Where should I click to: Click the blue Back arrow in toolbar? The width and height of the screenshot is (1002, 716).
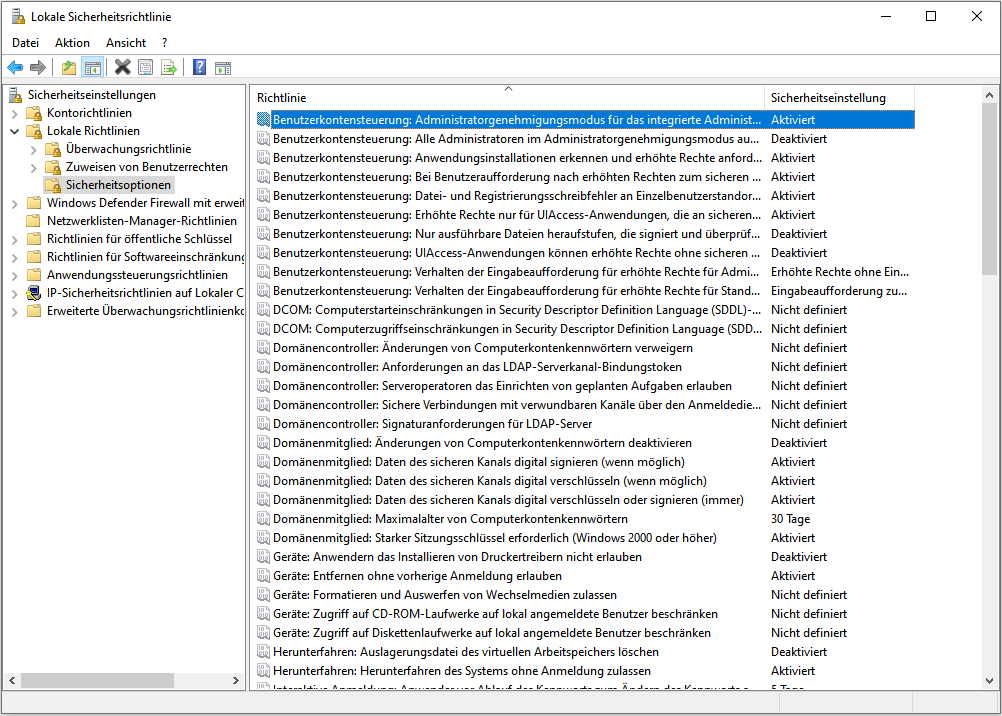(15, 68)
